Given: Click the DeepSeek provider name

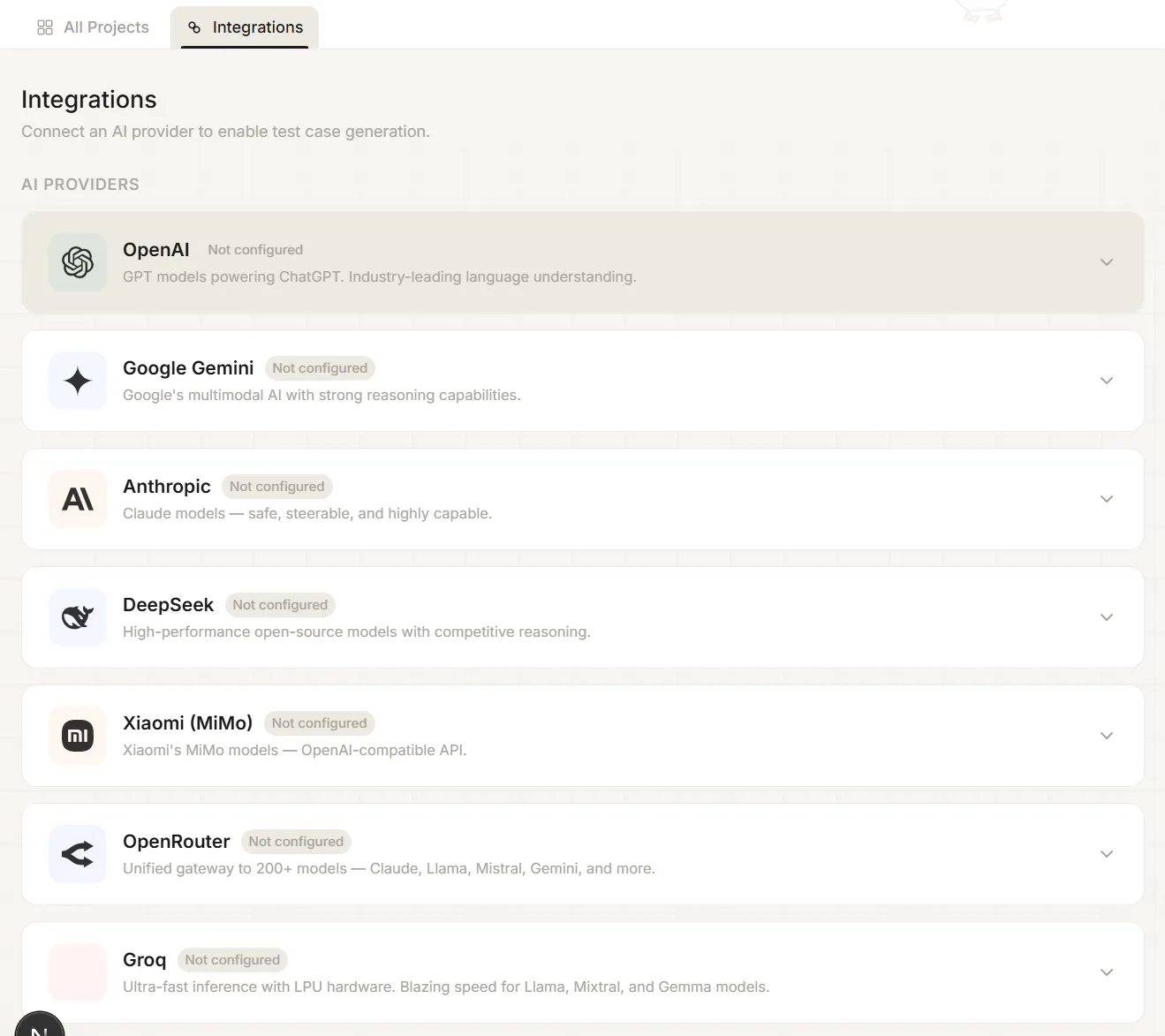Looking at the screenshot, I should pos(168,605).
